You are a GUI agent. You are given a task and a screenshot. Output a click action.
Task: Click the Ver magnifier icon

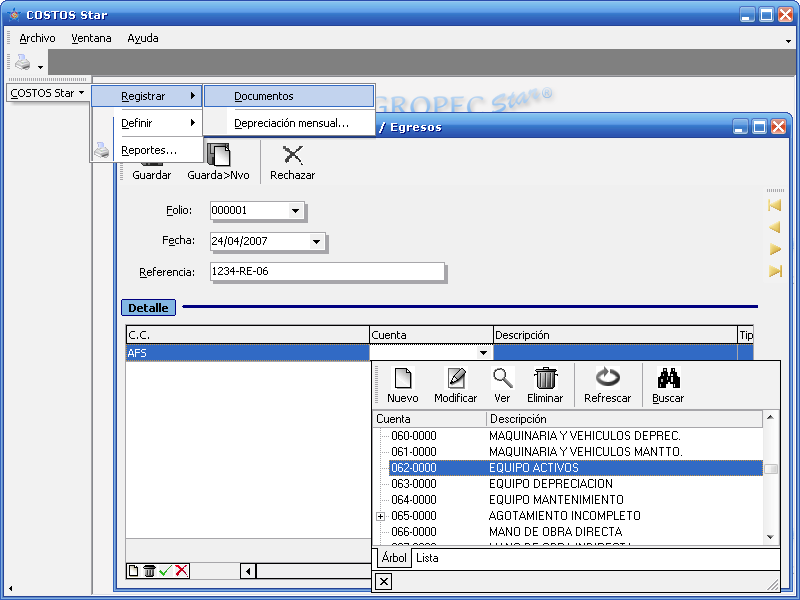point(502,379)
